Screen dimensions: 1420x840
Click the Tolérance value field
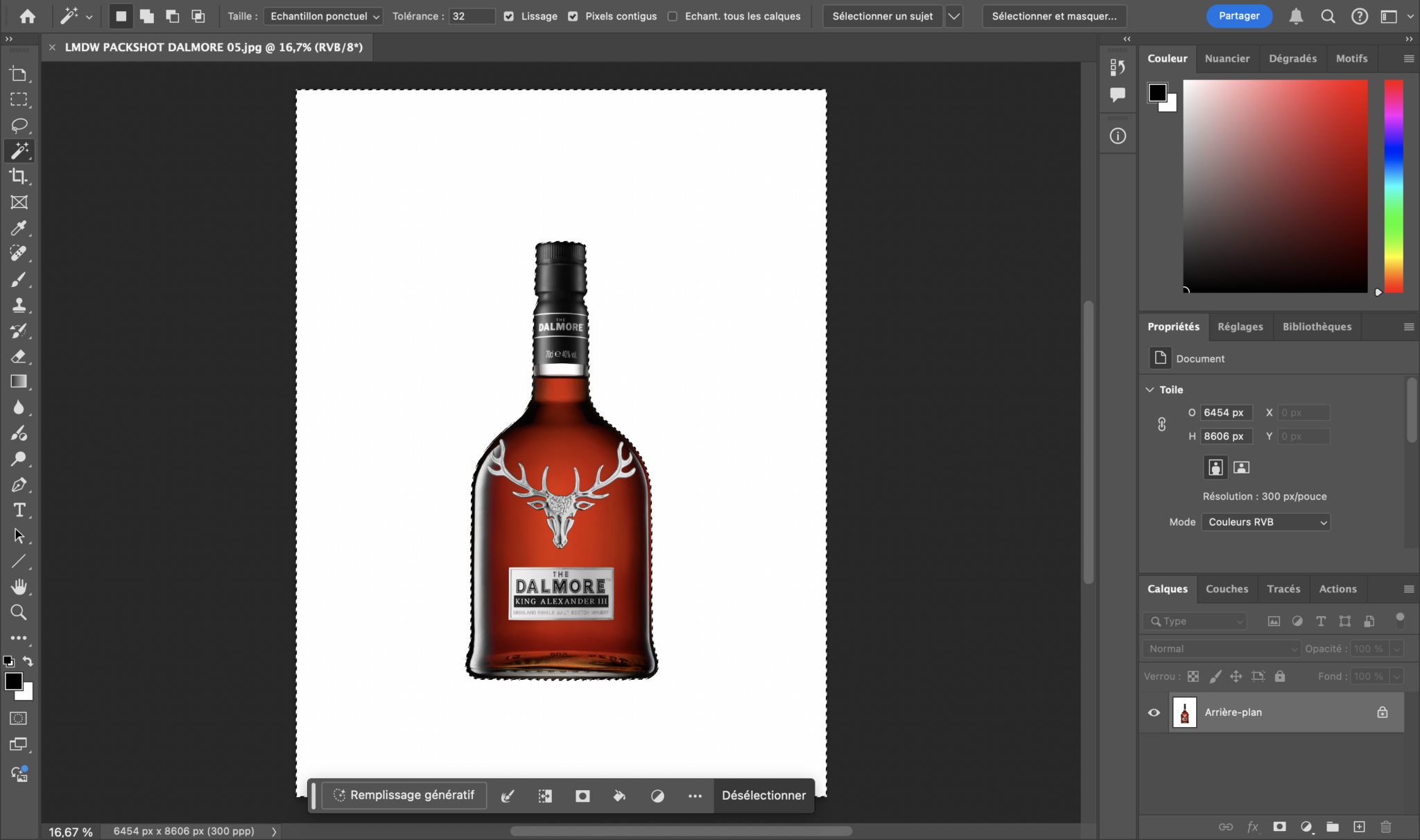click(x=471, y=16)
